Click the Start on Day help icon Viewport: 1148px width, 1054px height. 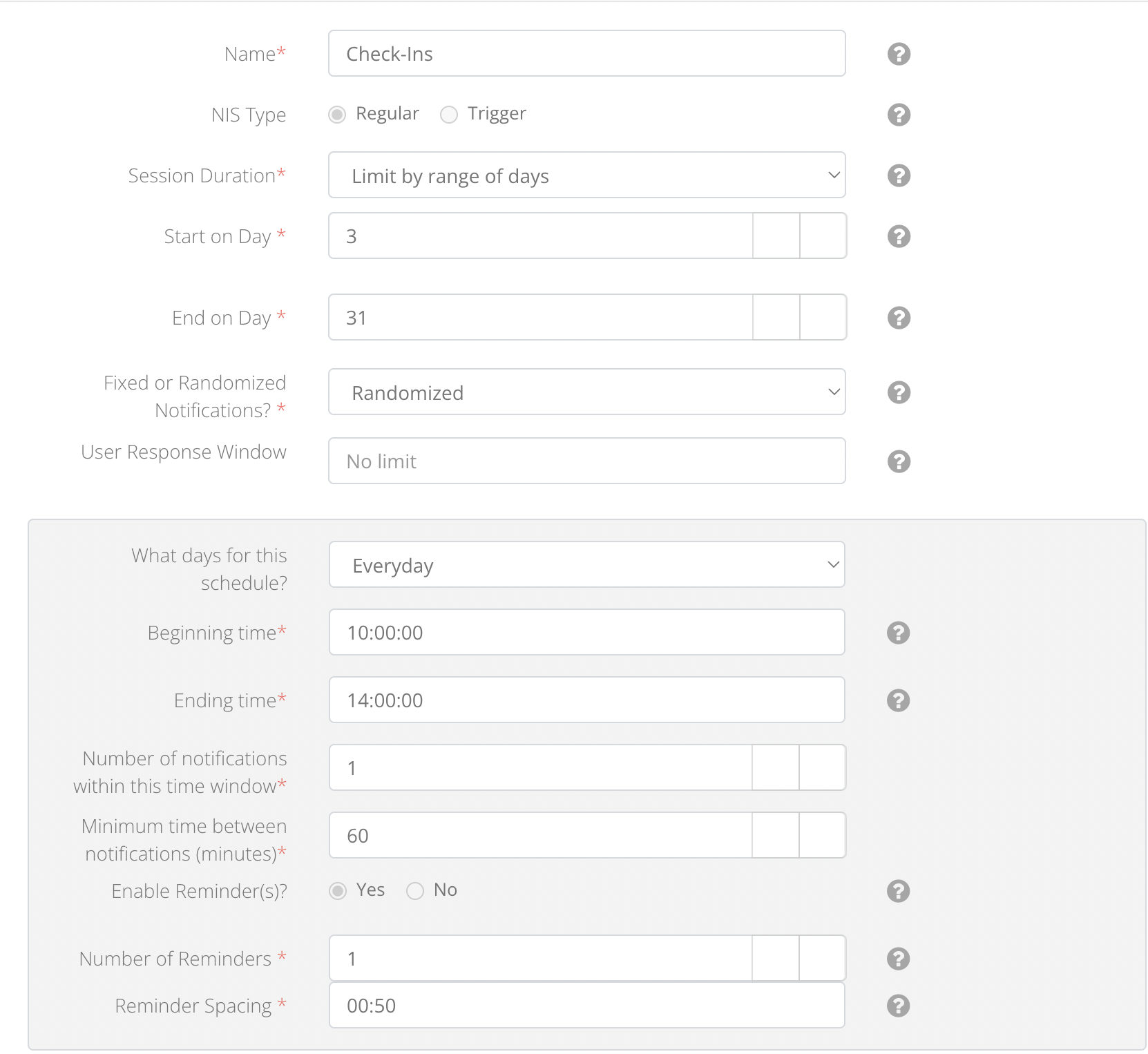898,236
